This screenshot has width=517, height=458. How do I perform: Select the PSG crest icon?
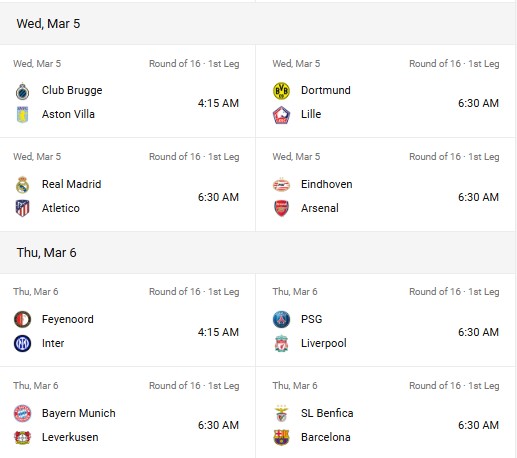coord(281,319)
